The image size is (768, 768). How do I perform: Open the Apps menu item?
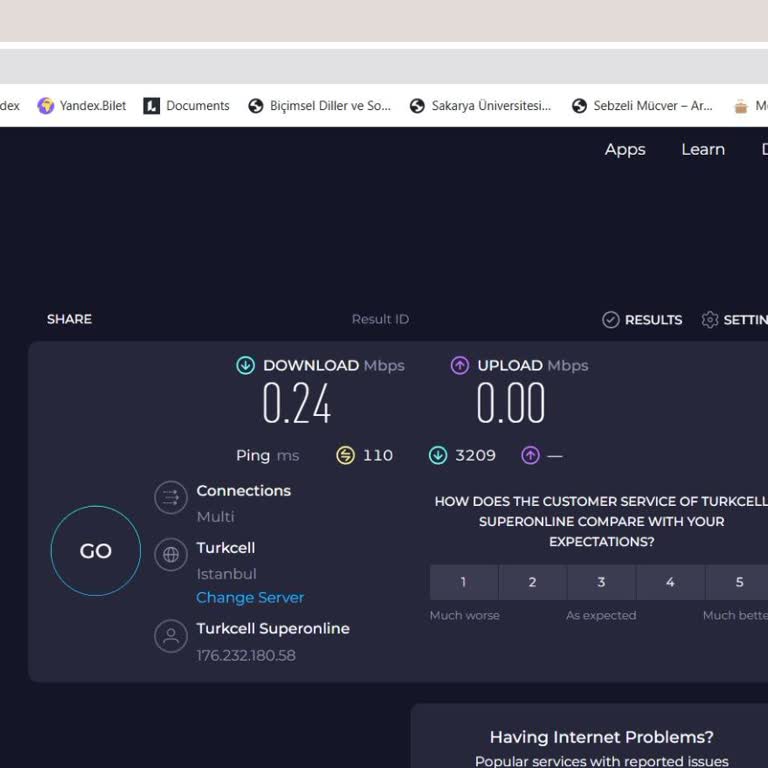(x=625, y=149)
